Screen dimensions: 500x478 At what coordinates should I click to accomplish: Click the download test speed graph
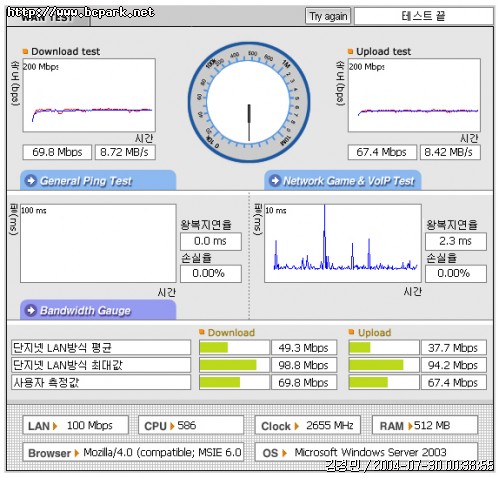click(x=89, y=95)
